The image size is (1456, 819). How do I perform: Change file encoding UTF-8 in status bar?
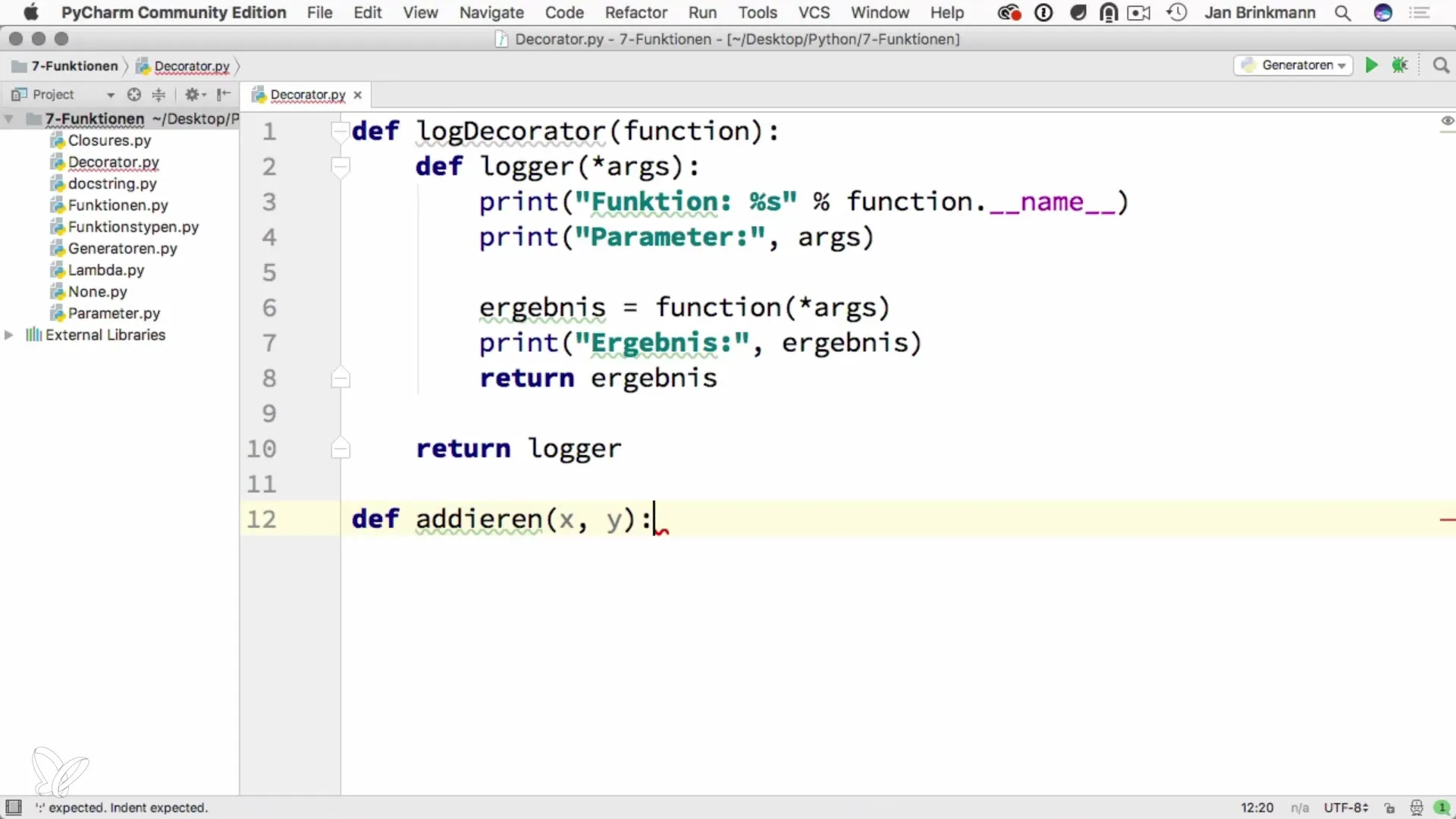point(1345,808)
